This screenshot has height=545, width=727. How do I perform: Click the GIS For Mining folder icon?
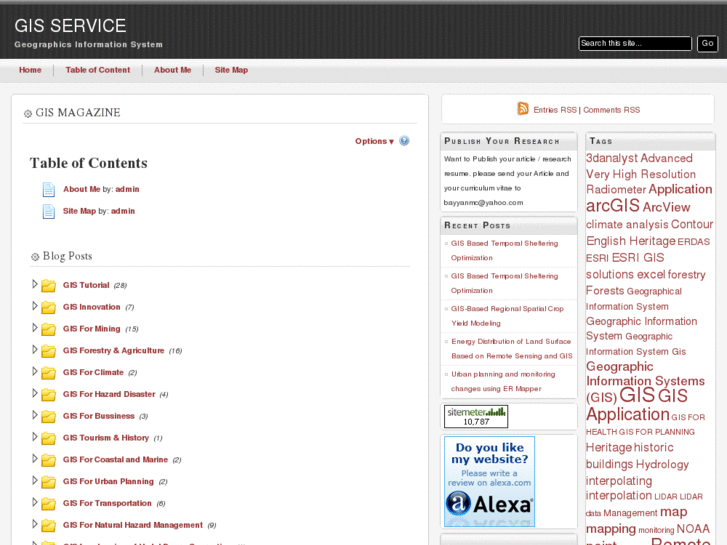tap(48, 329)
